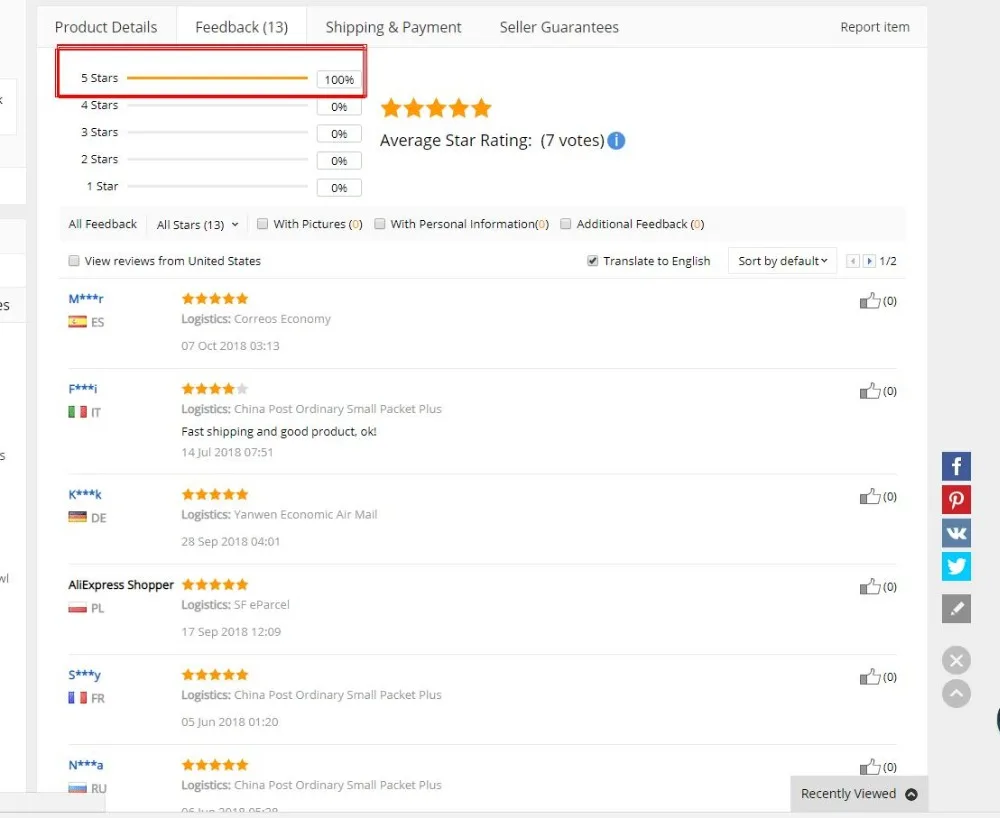The width and height of the screenshot is (1000, 818).
Task: Open reviewer N***a profile link
Action: (x=85, y=764)
